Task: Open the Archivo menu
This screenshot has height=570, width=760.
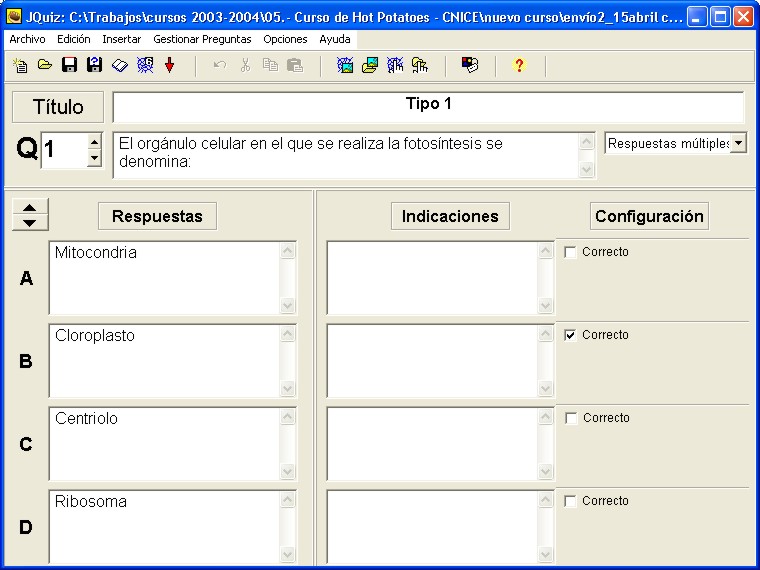Action: click(27, 39)
